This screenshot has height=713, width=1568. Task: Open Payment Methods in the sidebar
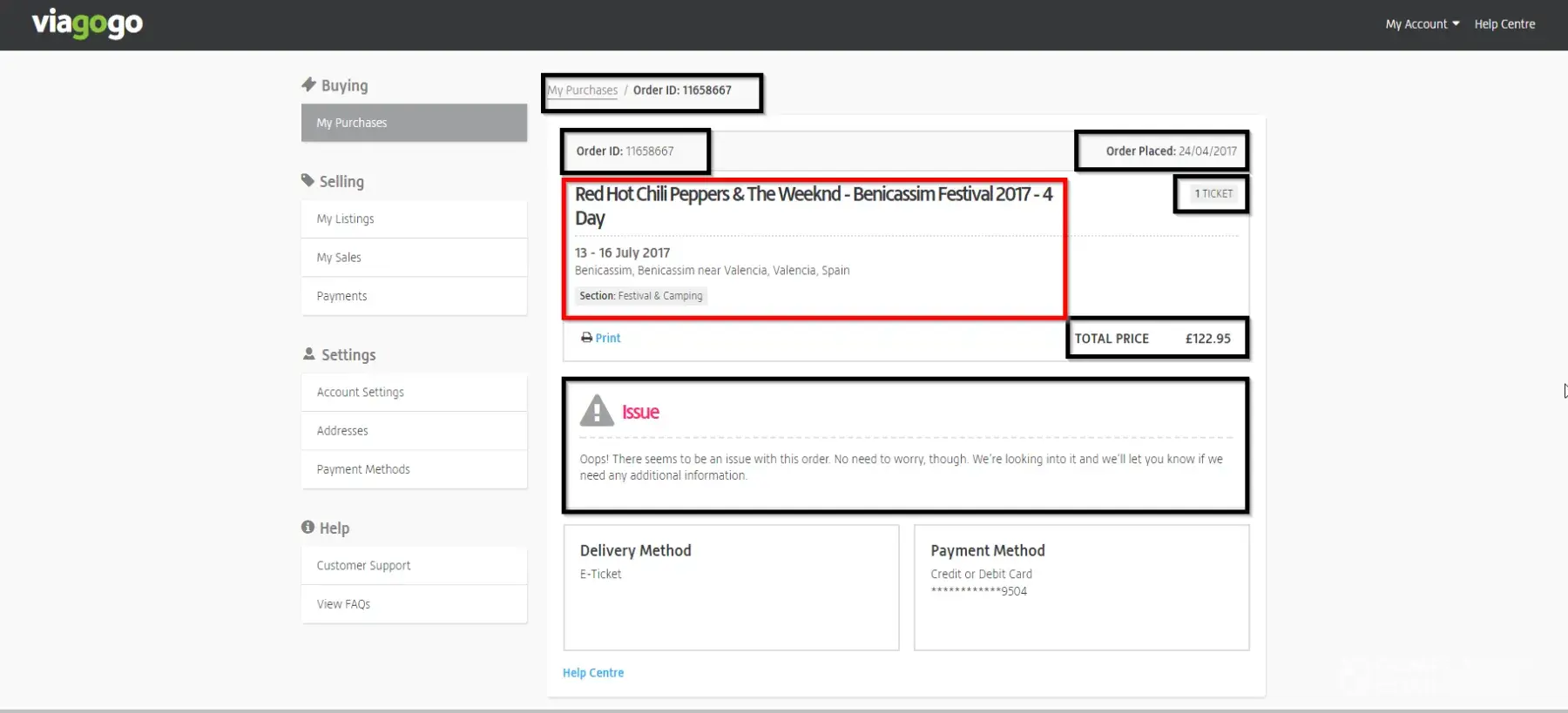[x=414, y=469]
